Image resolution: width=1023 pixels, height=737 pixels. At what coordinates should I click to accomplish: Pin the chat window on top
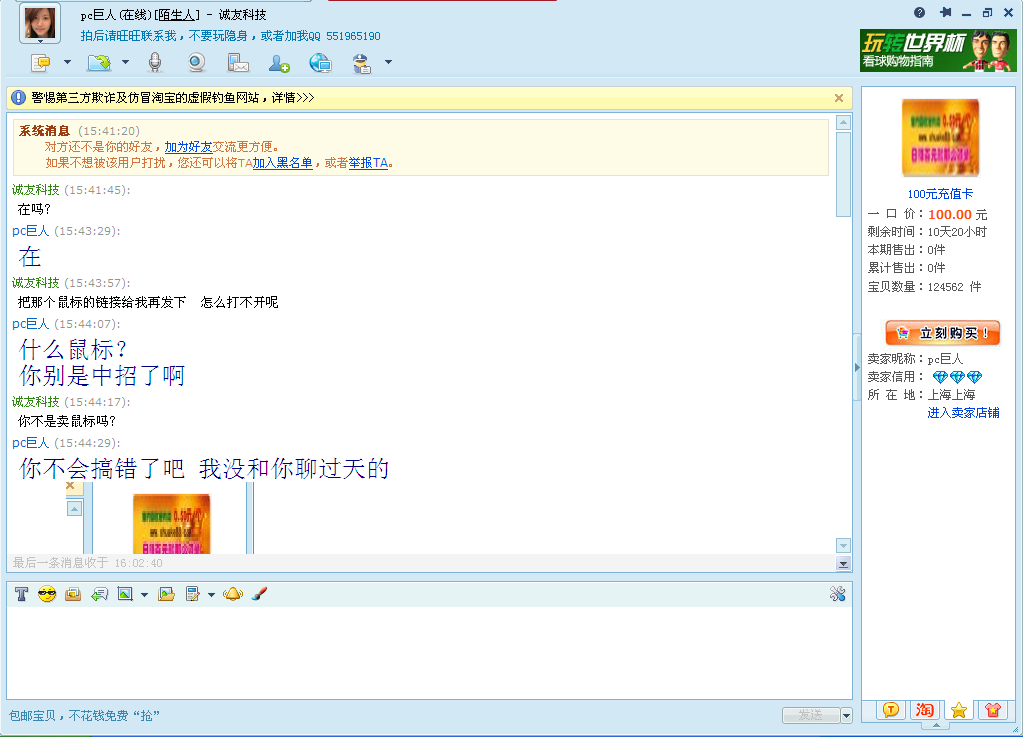coord(945,12)
